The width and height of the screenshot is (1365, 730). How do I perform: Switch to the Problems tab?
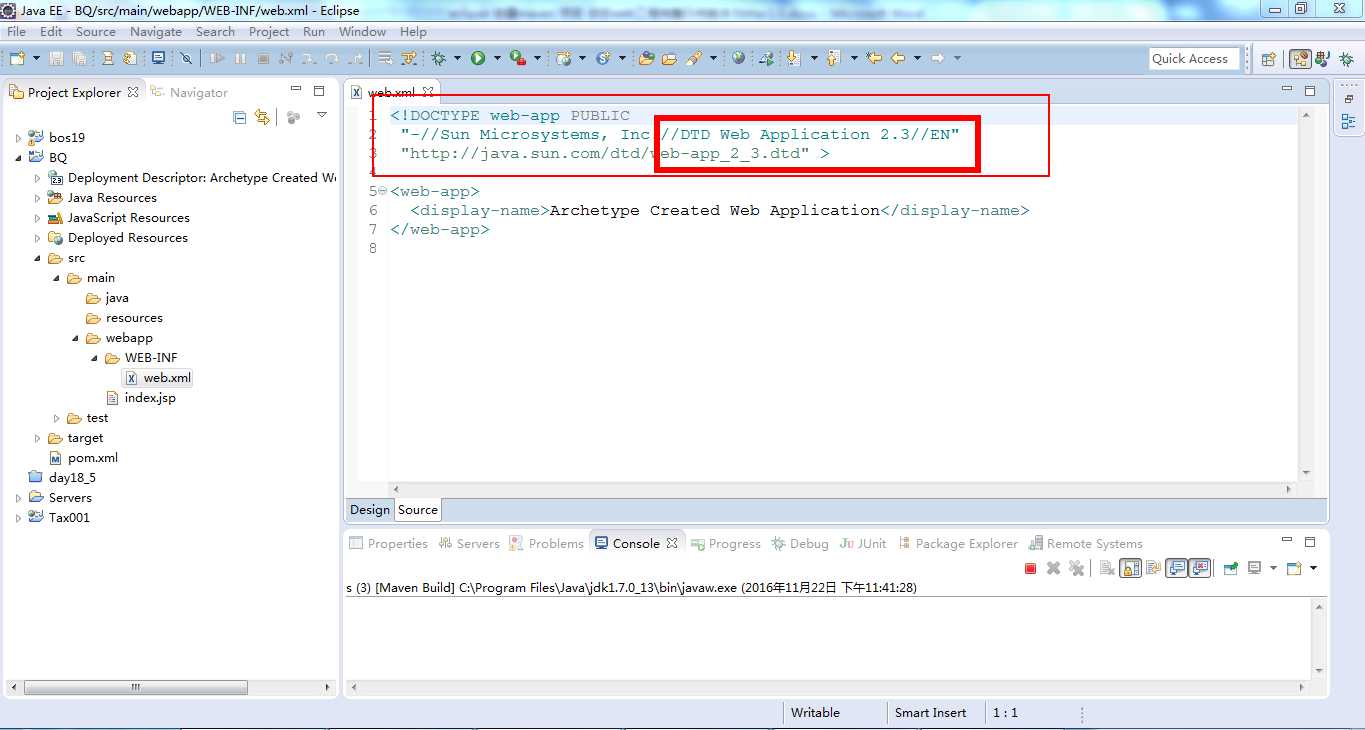pyautogui.click(x=546, y=543)
